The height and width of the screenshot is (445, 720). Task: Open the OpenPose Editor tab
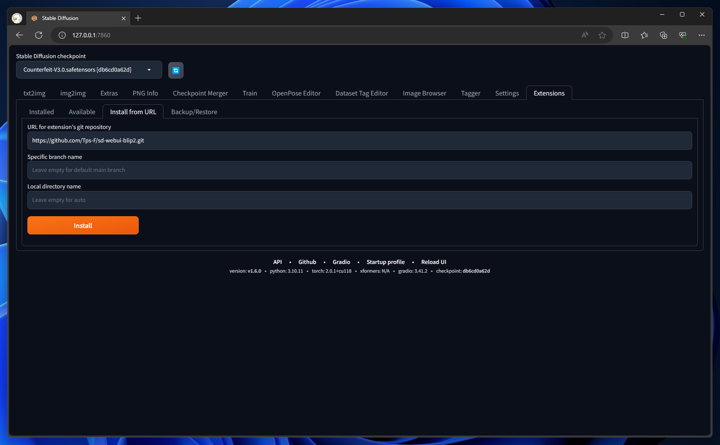pos(296,93)
